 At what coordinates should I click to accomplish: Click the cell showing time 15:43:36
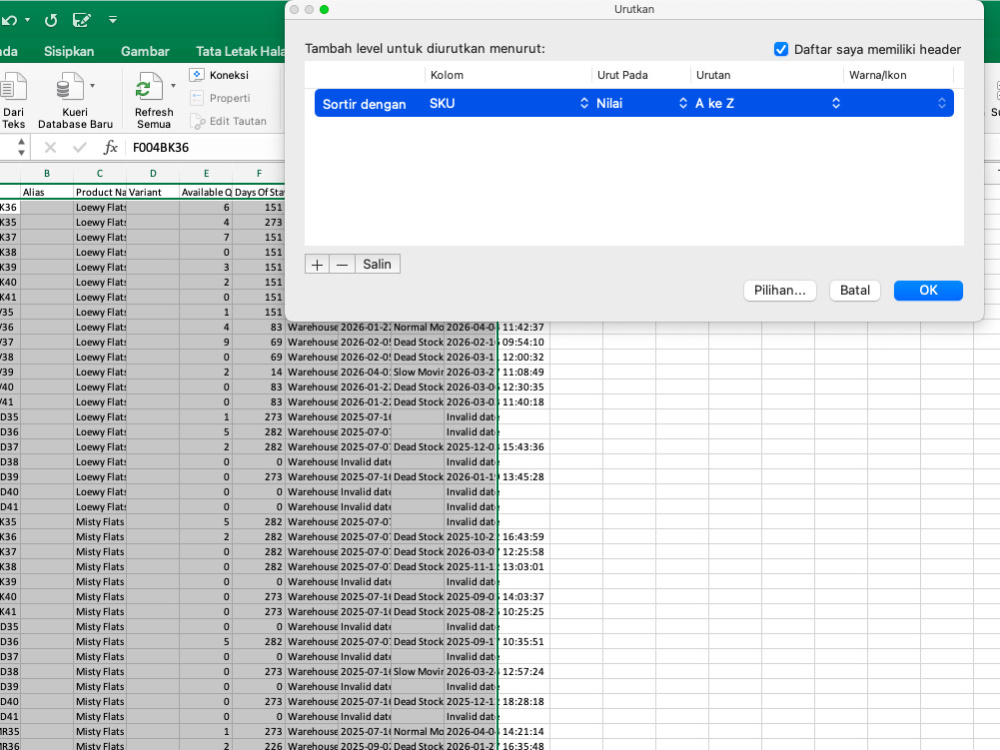[523, 447]
